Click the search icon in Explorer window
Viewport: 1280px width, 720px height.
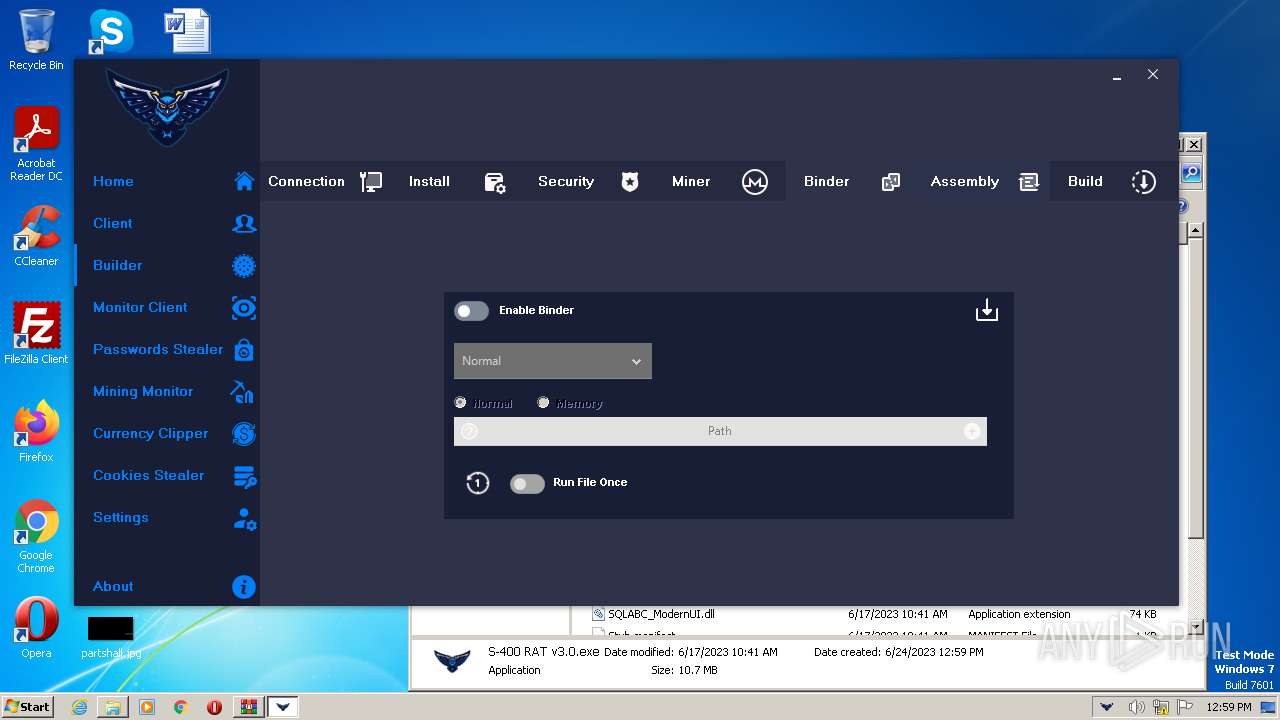coord(1190,173)
